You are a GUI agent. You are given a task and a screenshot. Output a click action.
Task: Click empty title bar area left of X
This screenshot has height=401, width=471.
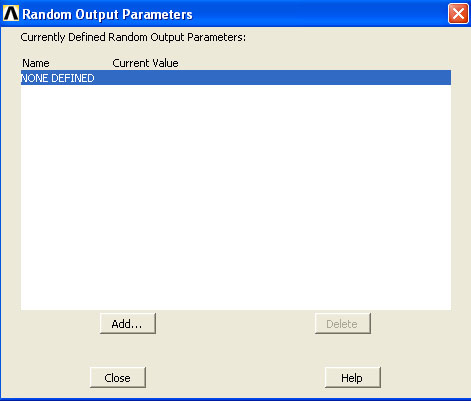tap(320, 14)
